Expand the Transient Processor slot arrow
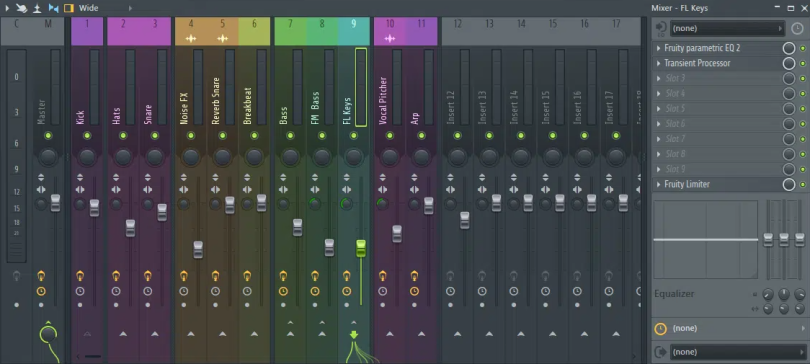Image resolution: width=810 pixels, height=364 pixels. point(658,63)
